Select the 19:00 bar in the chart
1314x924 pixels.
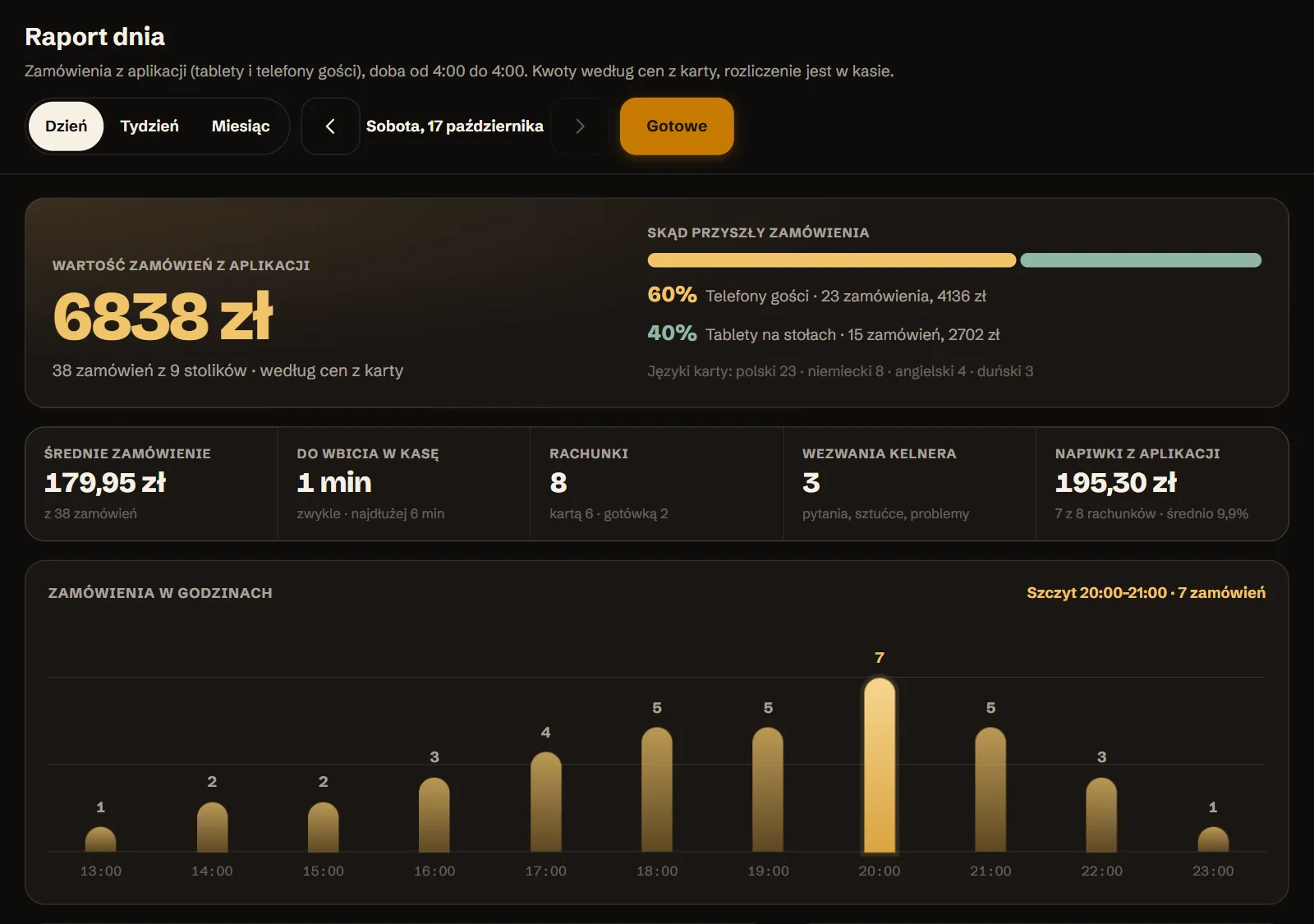point(768,790)
